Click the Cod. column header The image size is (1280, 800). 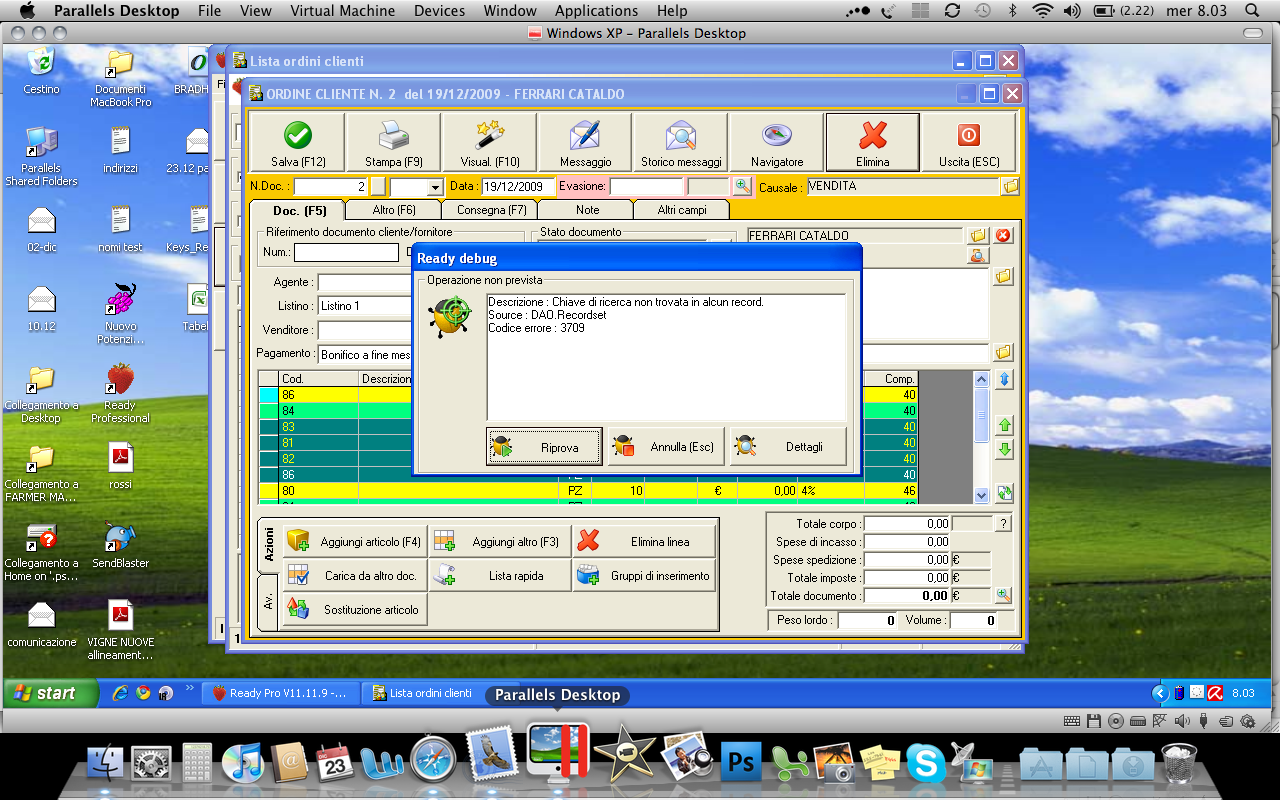coord(318,379)
